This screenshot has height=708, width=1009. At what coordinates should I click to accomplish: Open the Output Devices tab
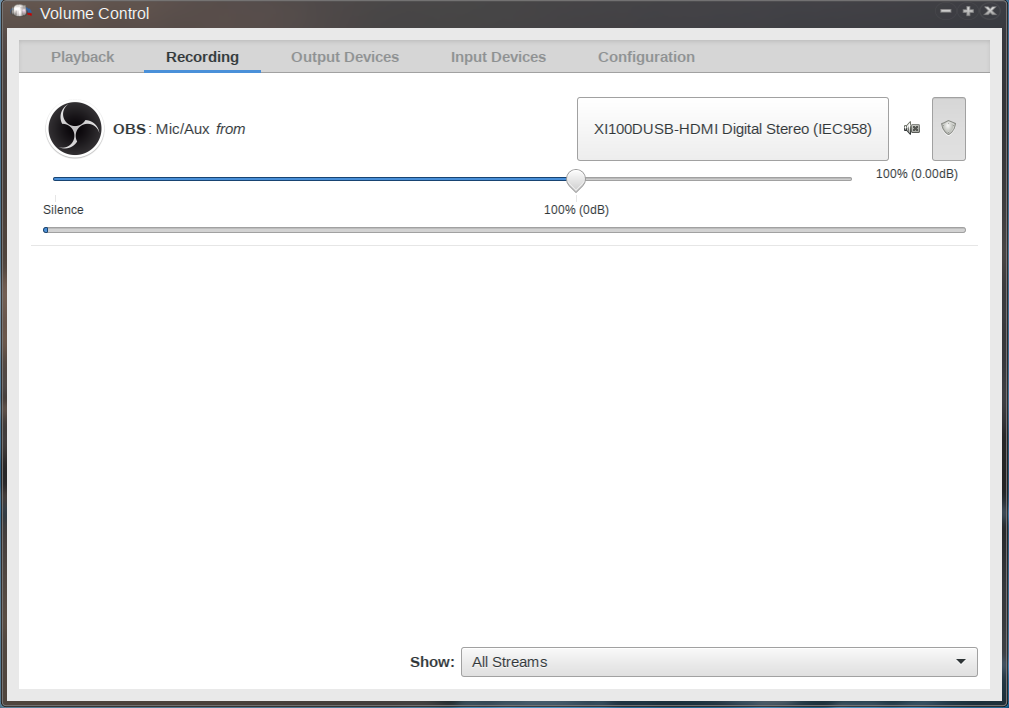(345, 57)
